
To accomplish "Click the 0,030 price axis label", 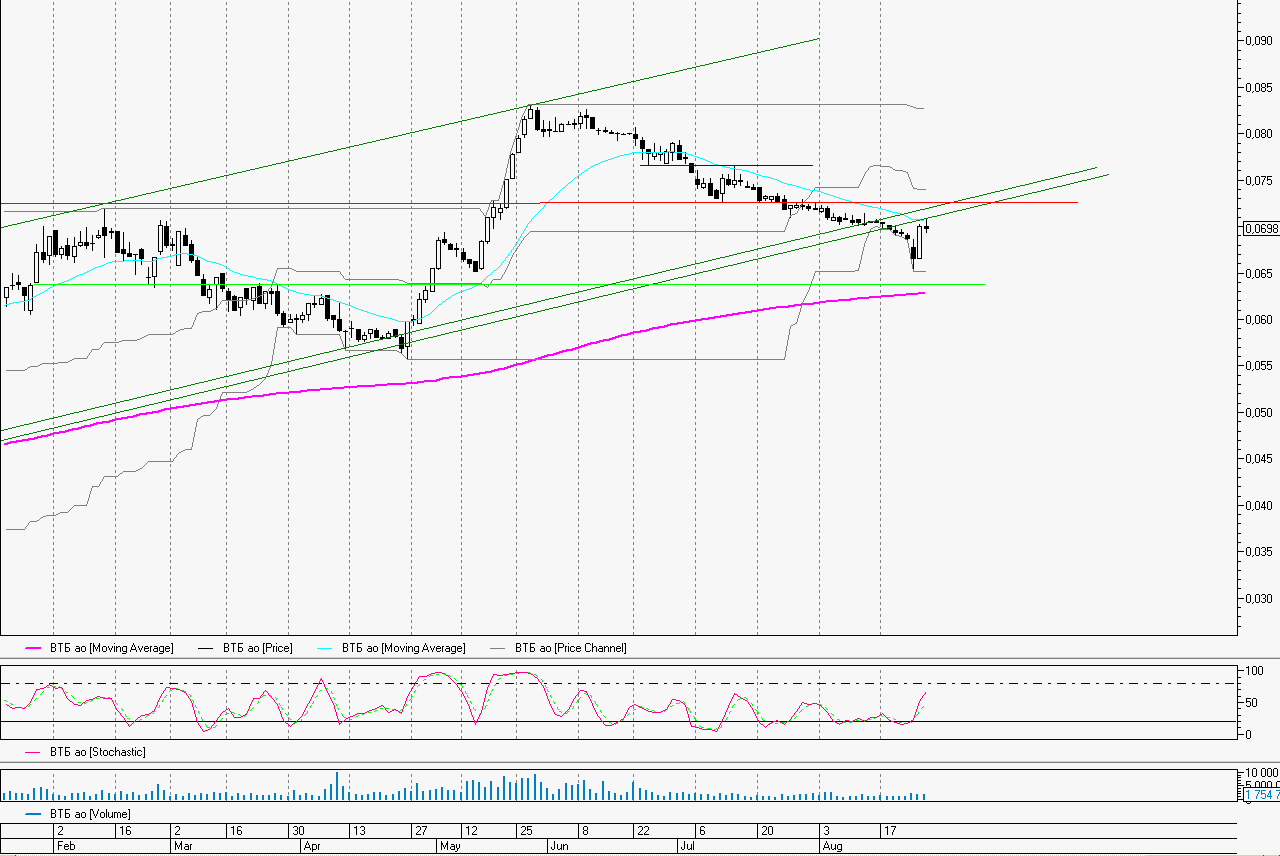I will 1259,598.
